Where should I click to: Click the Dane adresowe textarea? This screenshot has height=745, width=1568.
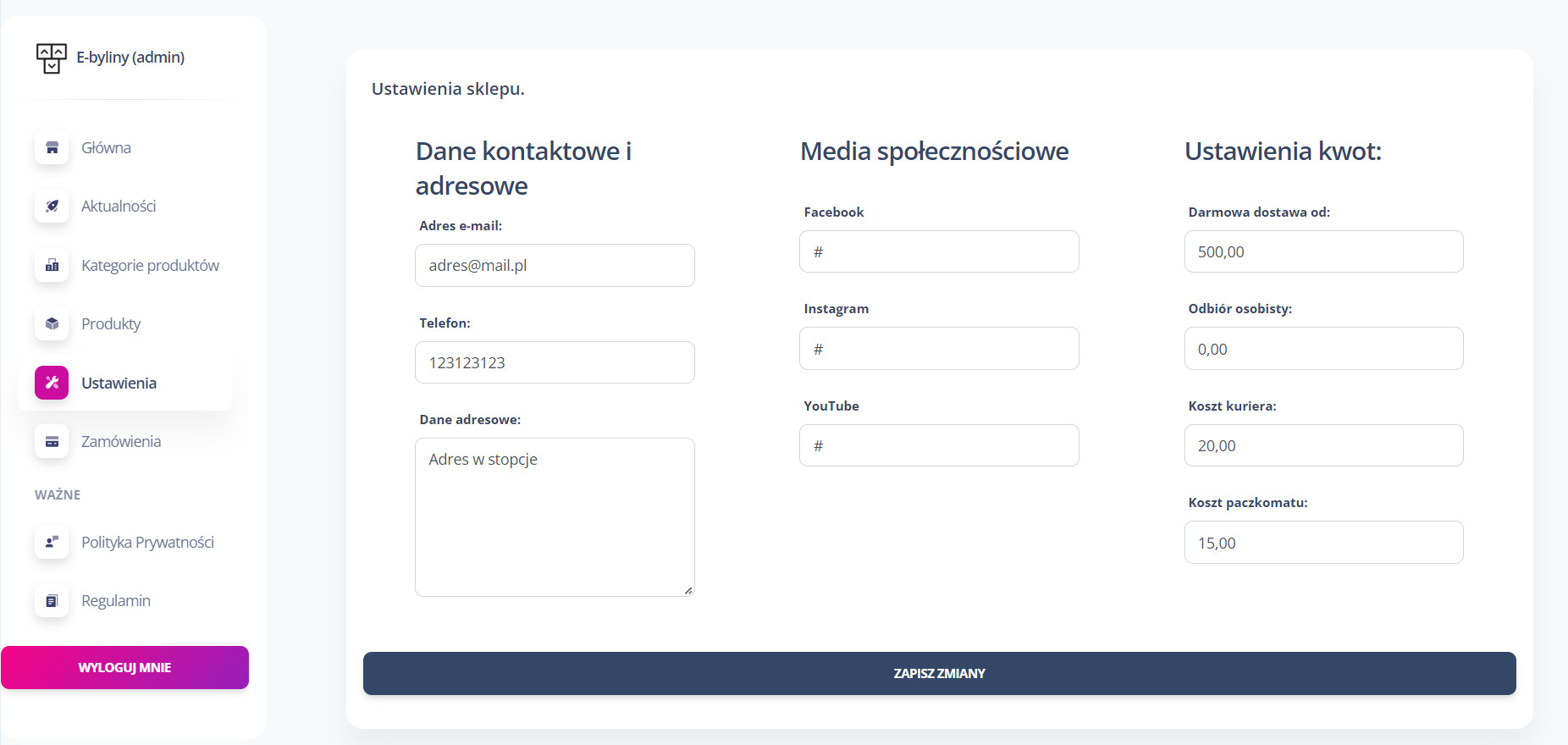point(555,517)
